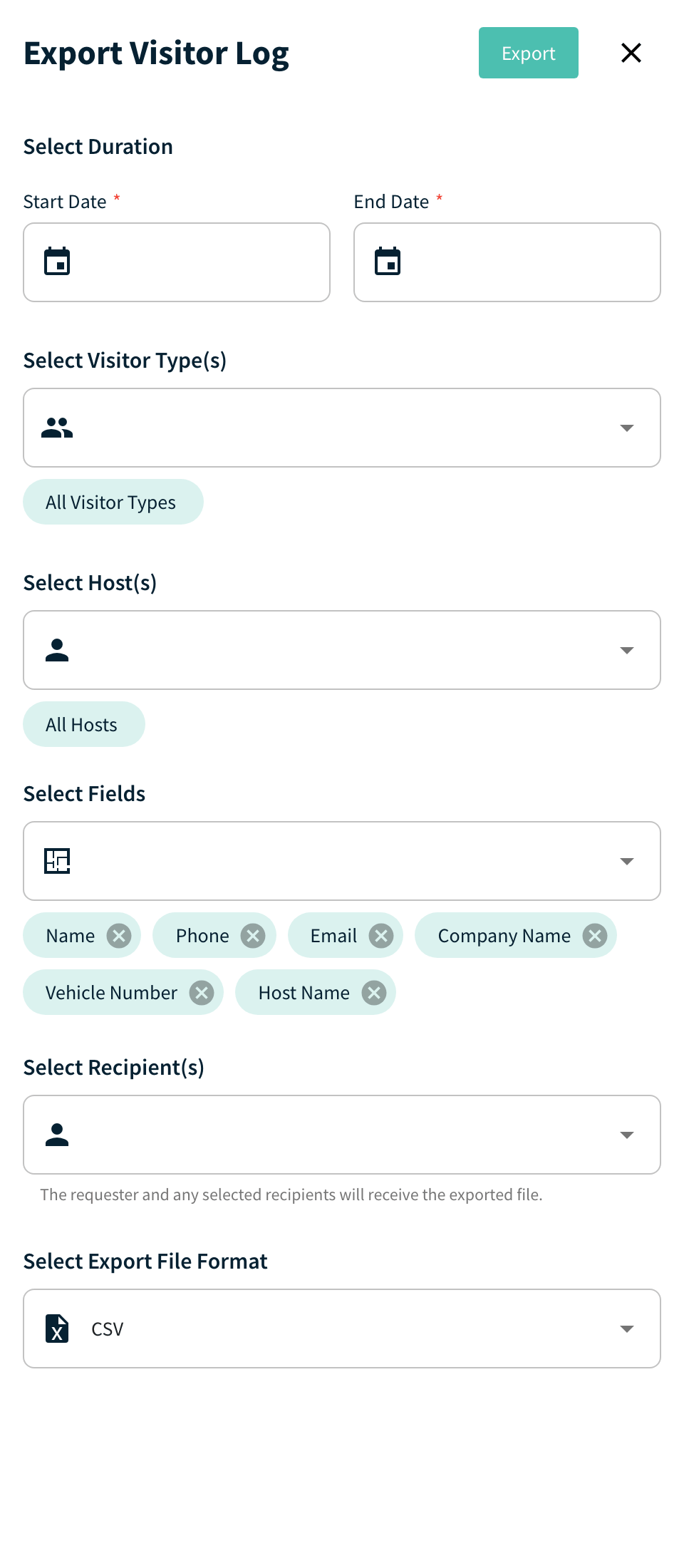This screenshot has height=1568, width=684.
Task: Remove the Company Name field chip
Action: 595,935
